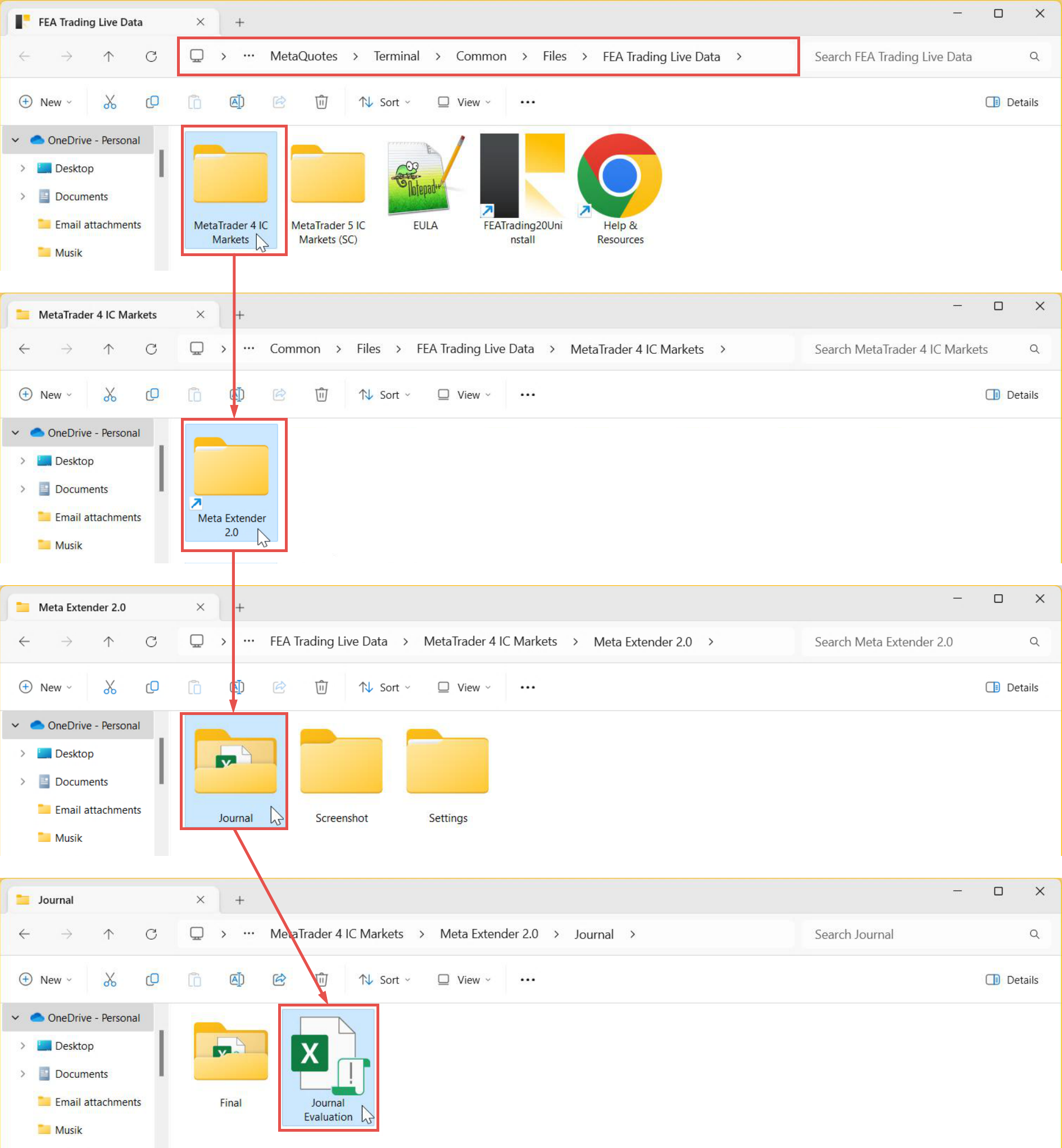Expand Desktop tree node in FEA Trading Live Data window

point(22,168)
